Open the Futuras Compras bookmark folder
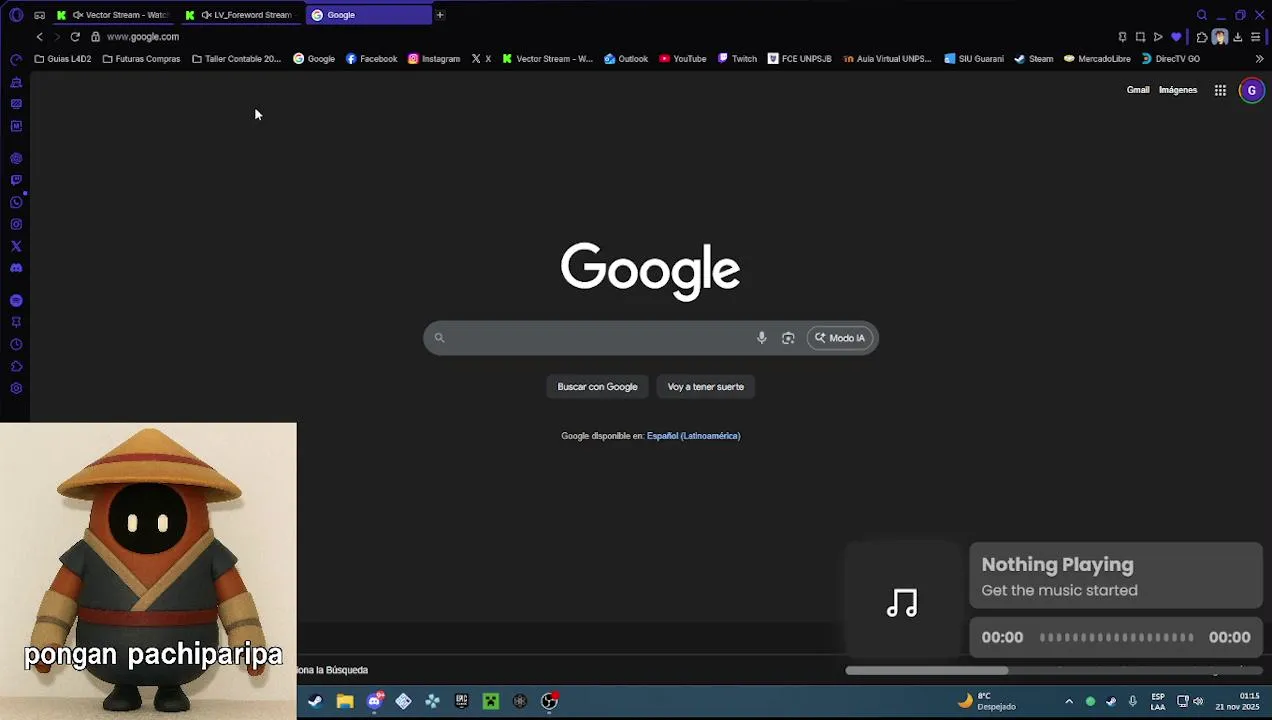Screen dimensions: 1272x720 click(x=141, y=59)
